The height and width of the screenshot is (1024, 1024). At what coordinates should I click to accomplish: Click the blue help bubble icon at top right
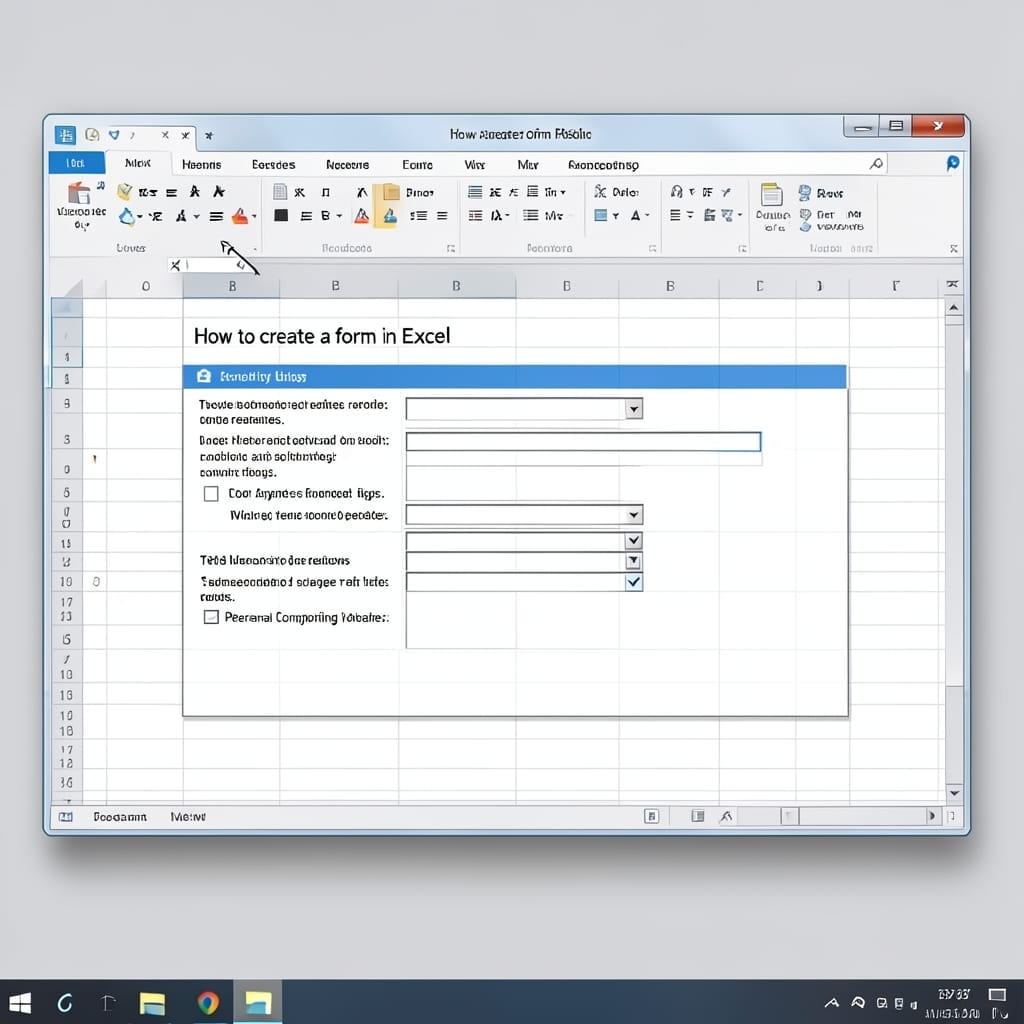click(953, 163)
